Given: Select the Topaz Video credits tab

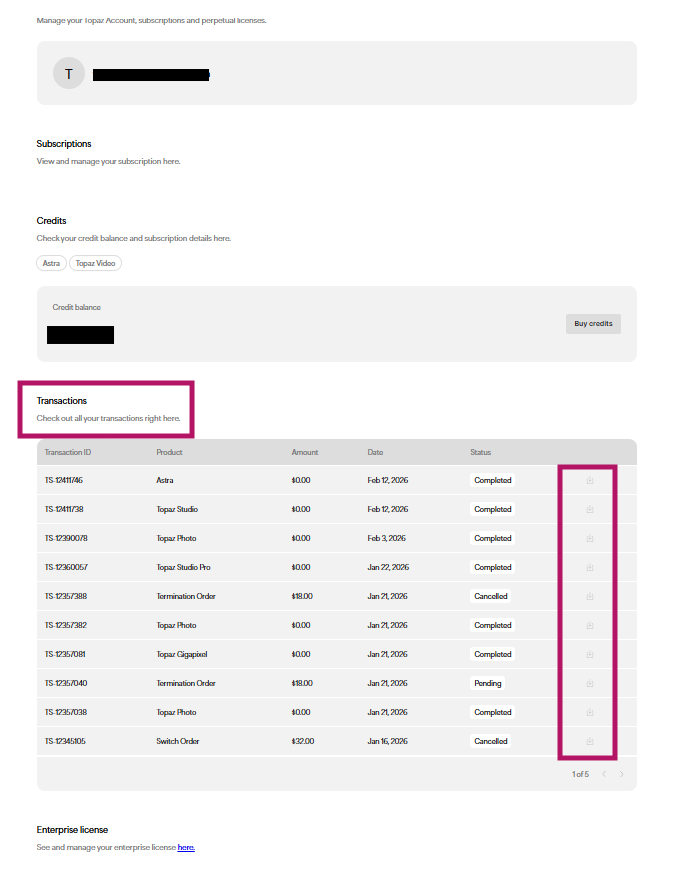Looking at the screenshot, I should pos(95,263).
